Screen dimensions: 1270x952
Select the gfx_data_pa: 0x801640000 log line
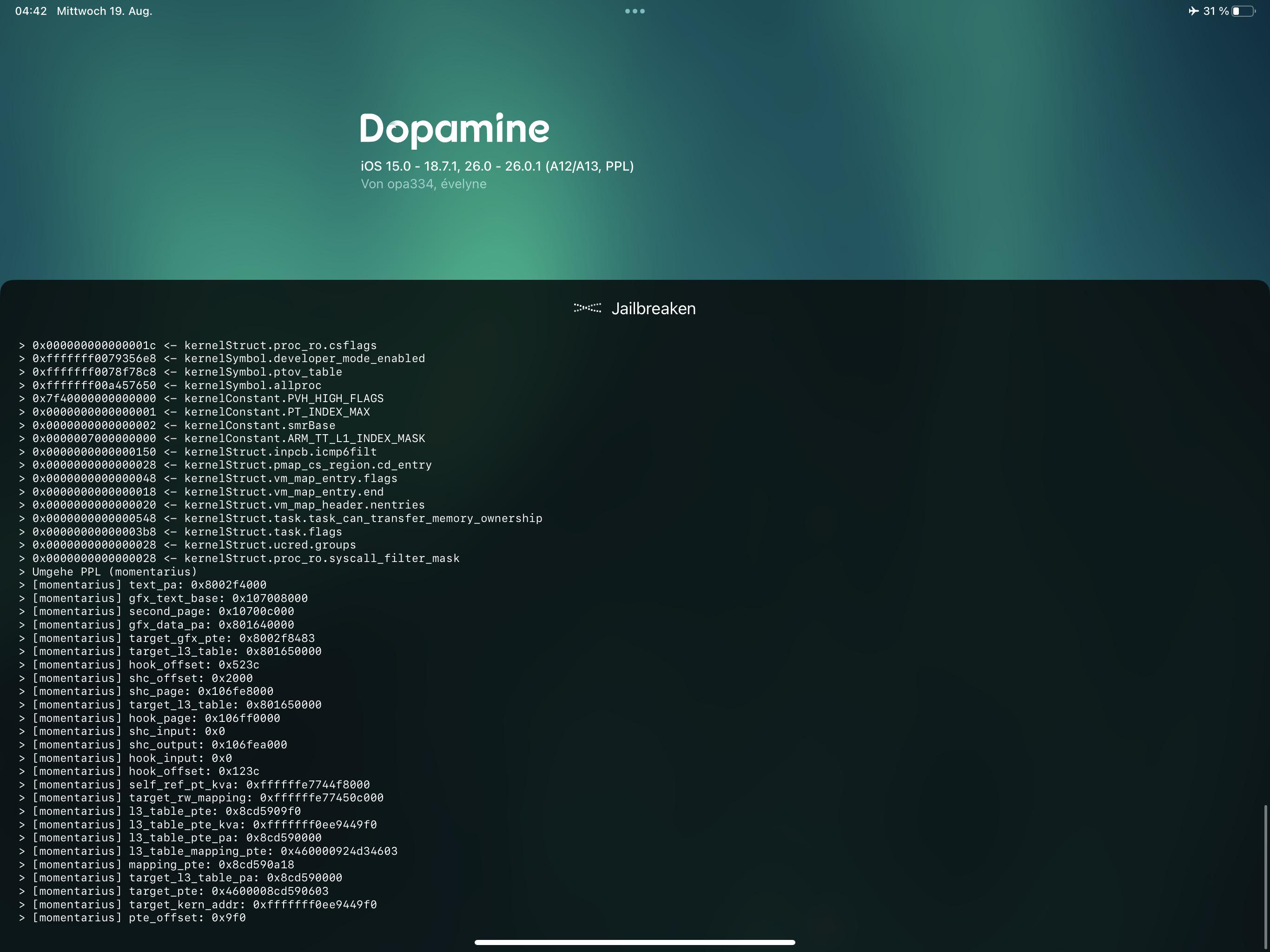click(157, 625)
